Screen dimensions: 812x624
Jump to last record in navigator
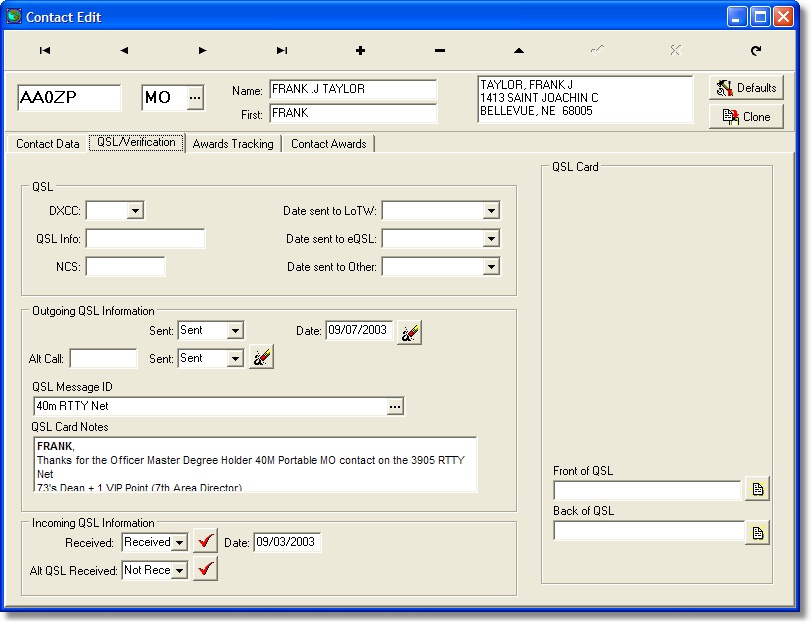282,50
